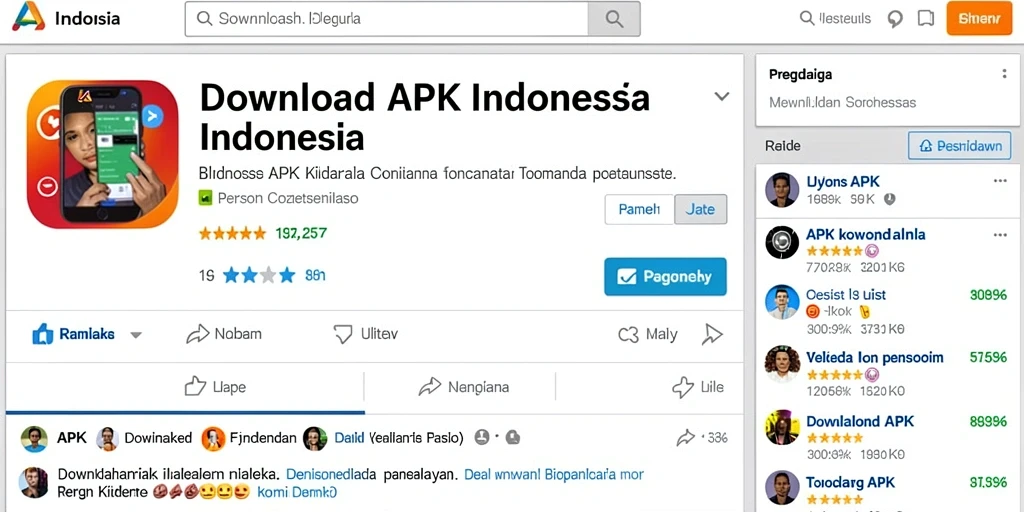Select the Pameh option
The height and width of the screenshot is (512, 1024).
tap(639, 210)
